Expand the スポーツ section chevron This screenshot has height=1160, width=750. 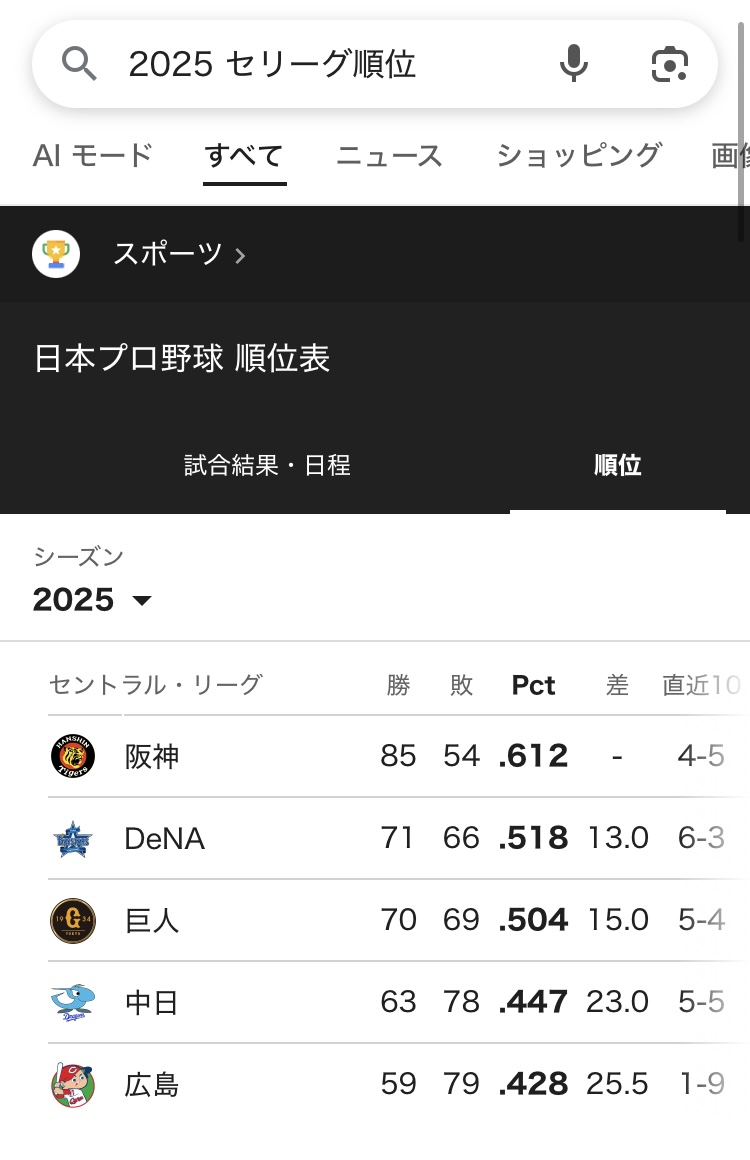[x=240, y=256]
